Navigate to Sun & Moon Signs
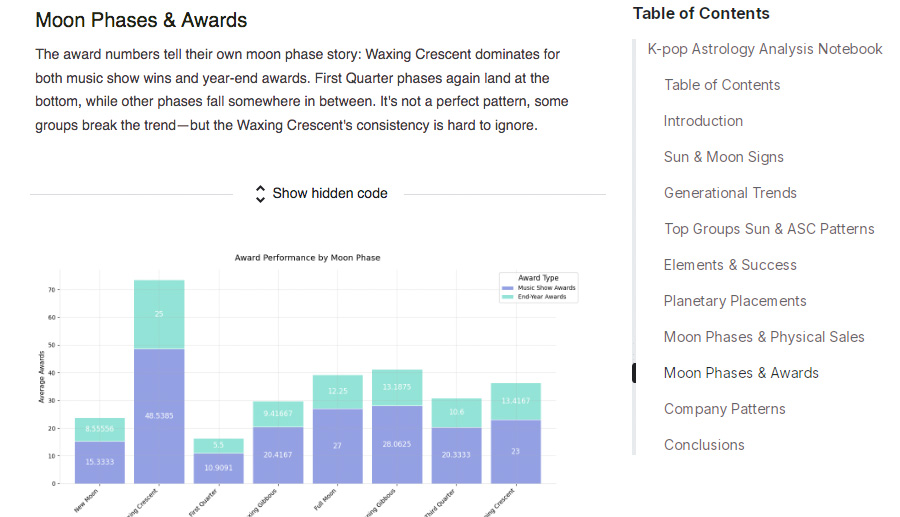 tap(723, 157)
